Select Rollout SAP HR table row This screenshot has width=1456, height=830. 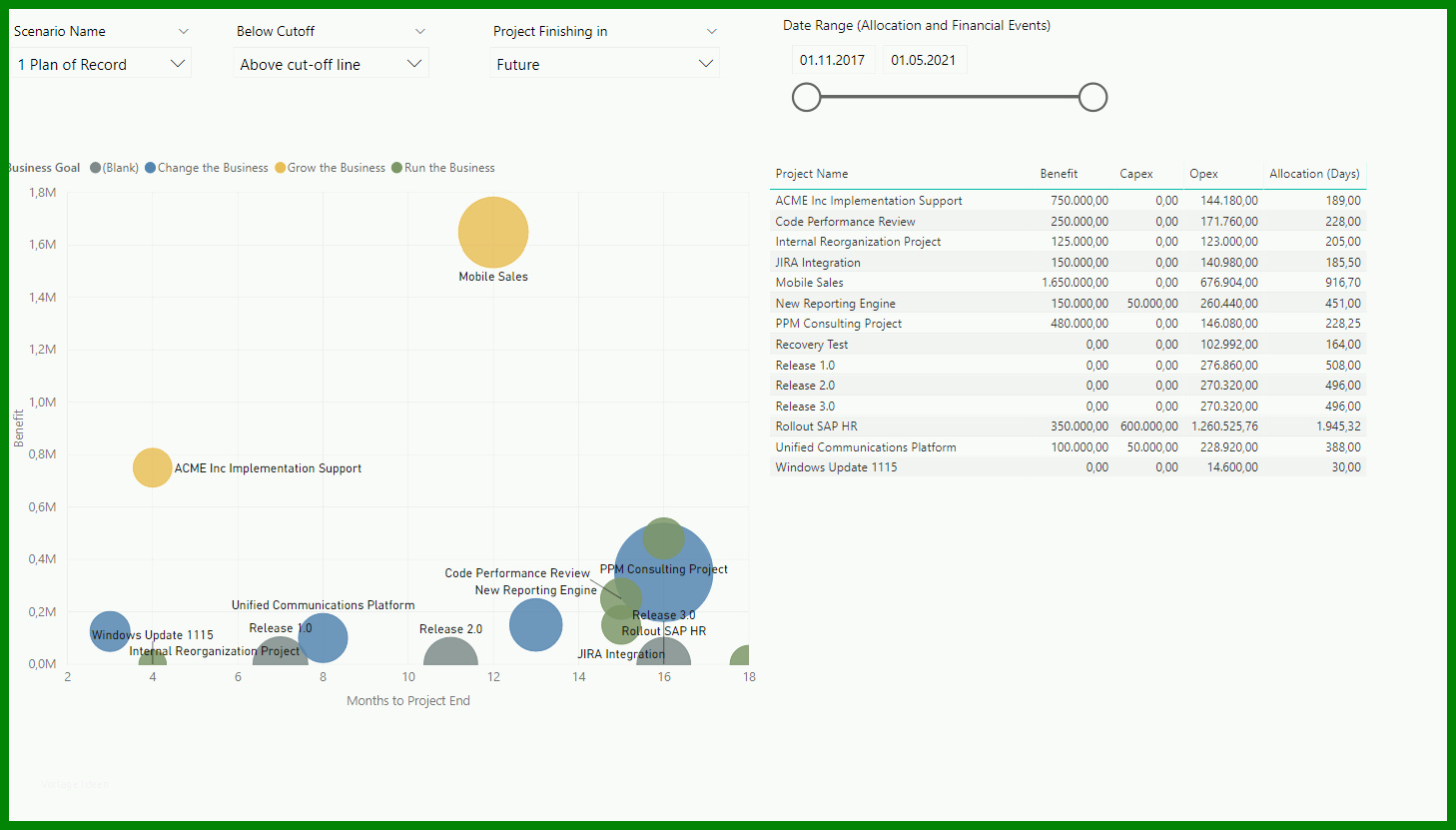point(1068,426)
